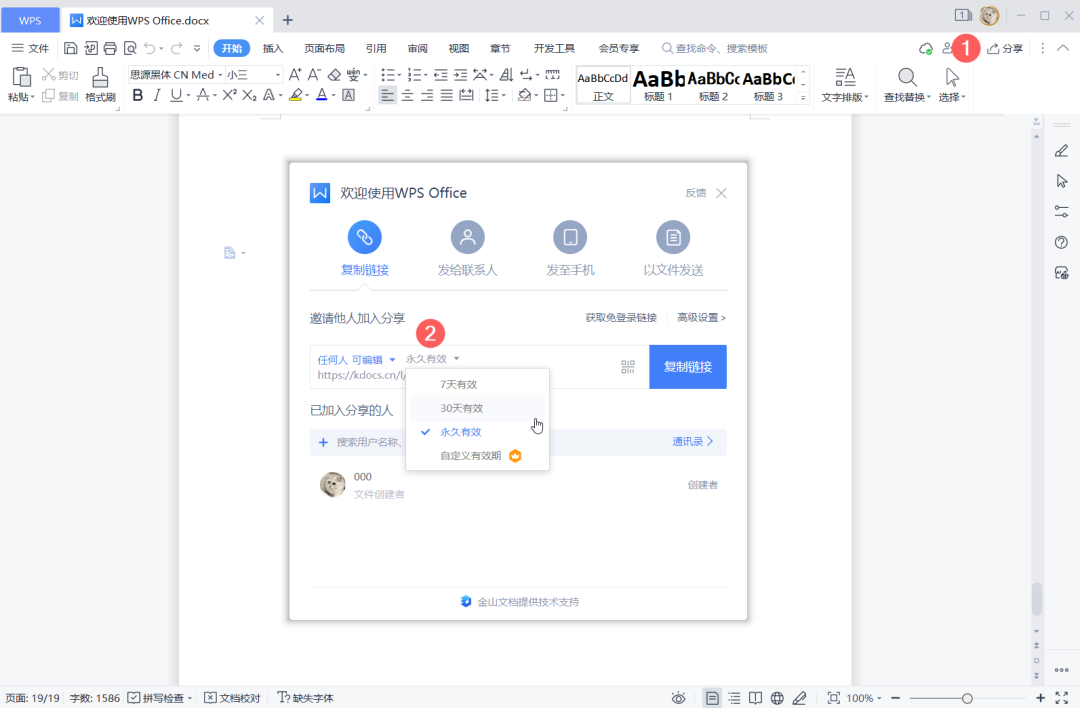Toggle superscript formatting

point(229,96)
